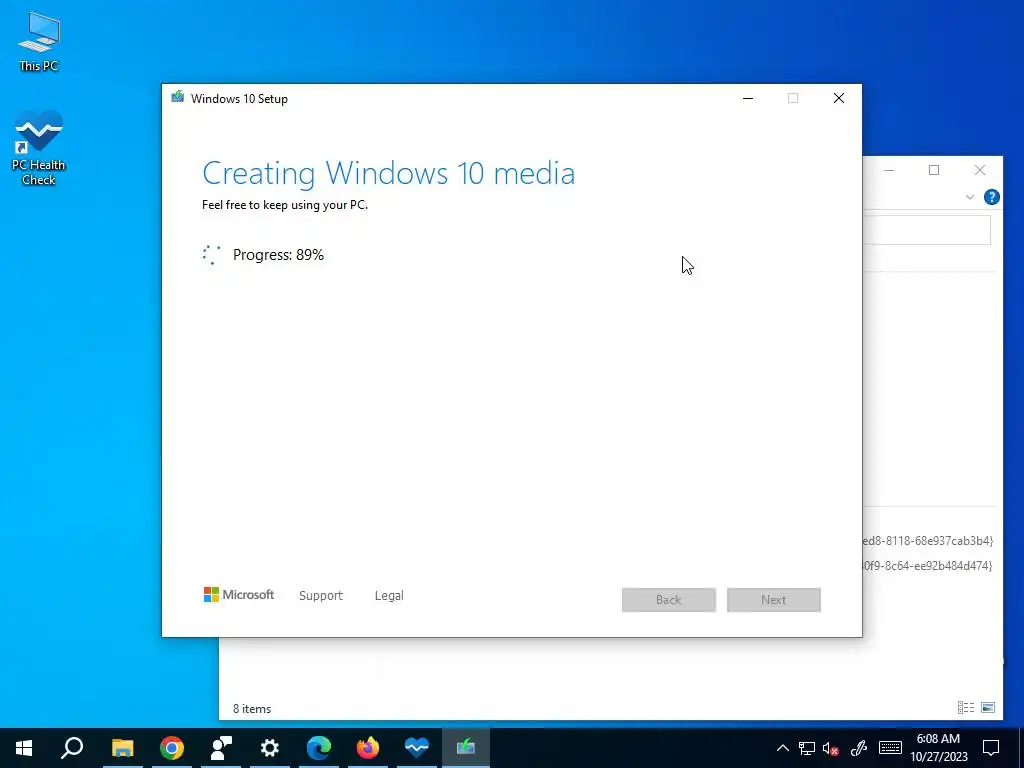Click the Microsoft logo in setup
The image size is (1024, 768).
click(x=239, y=595)
